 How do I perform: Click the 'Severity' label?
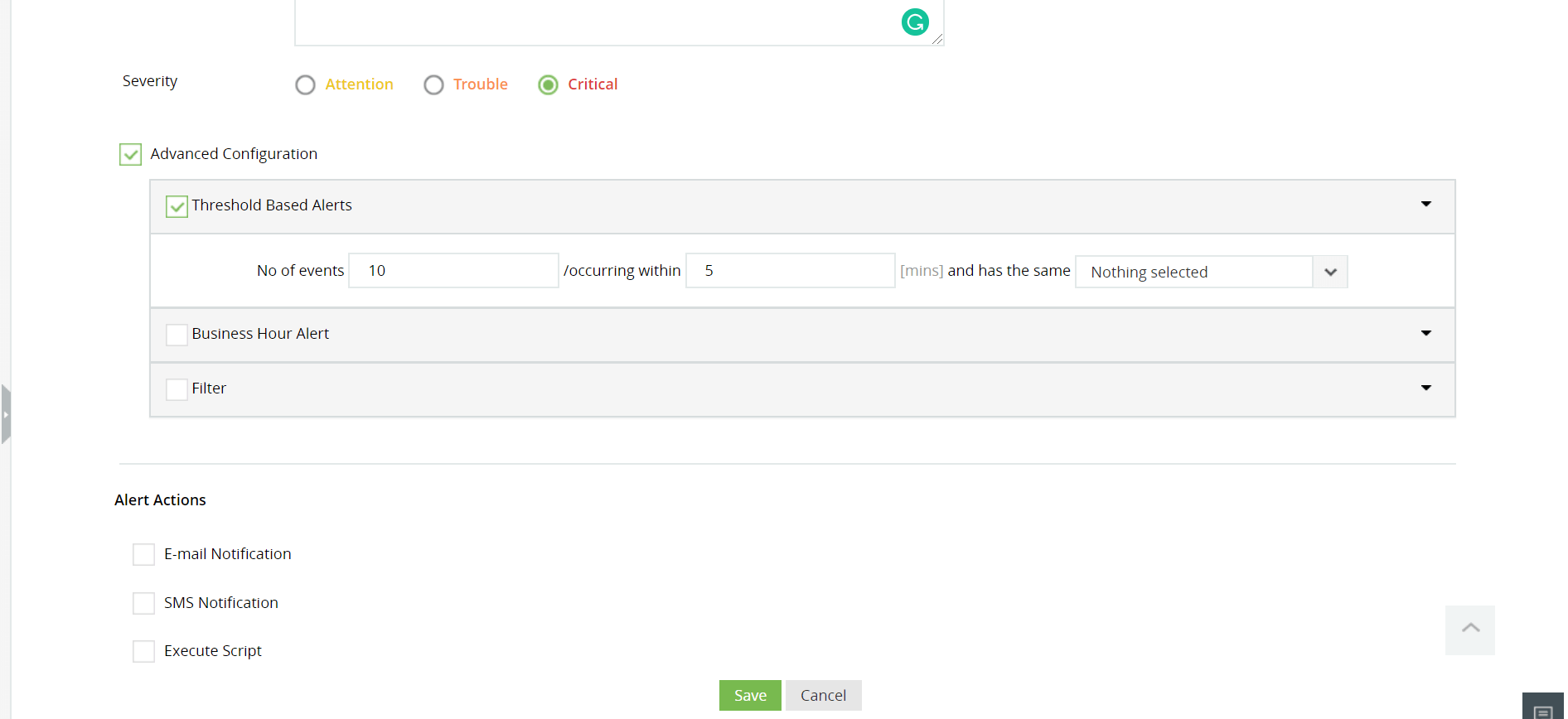tap(150, 81)
